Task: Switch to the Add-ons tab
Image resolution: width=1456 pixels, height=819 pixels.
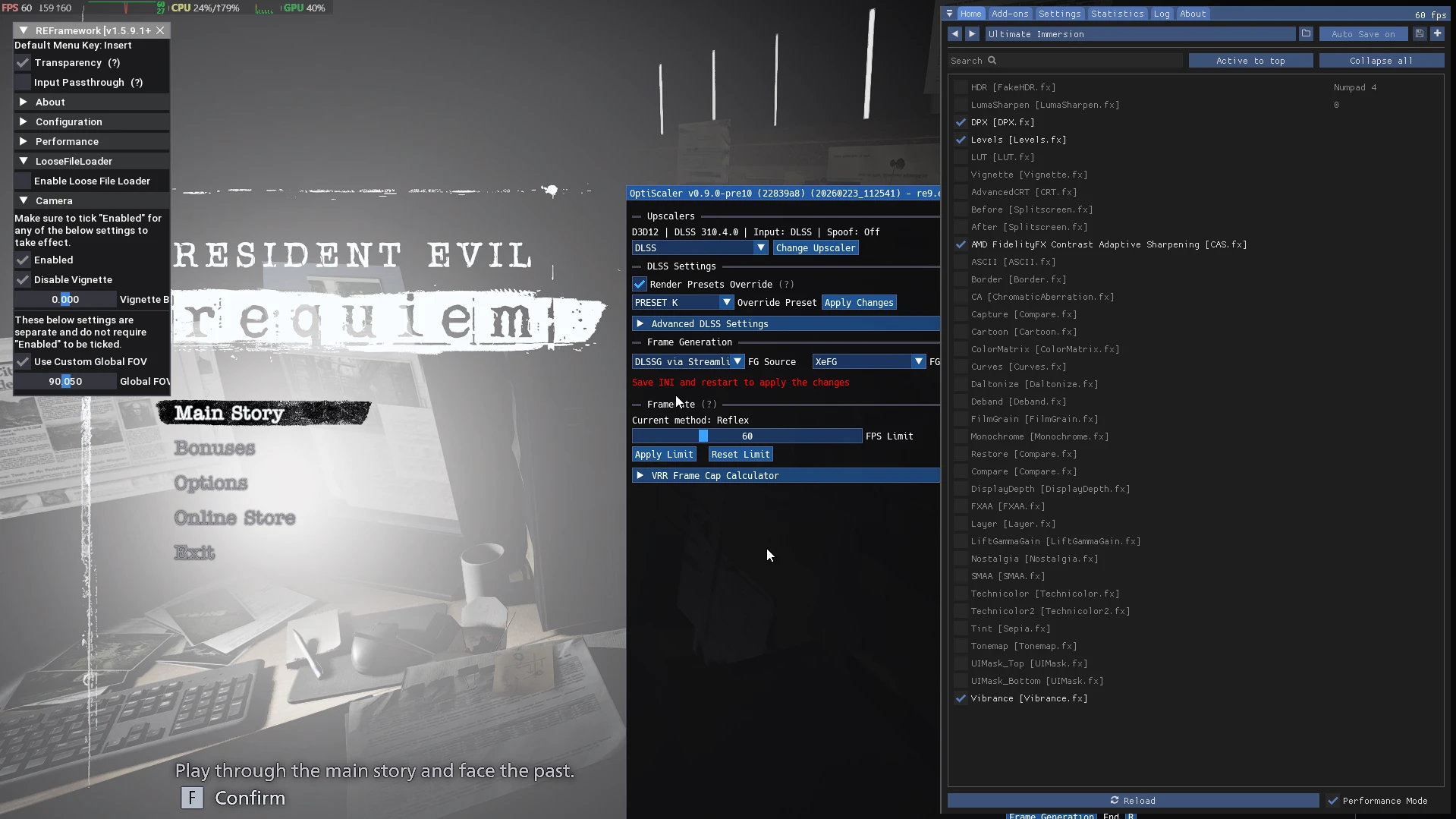Action: 1010,14
